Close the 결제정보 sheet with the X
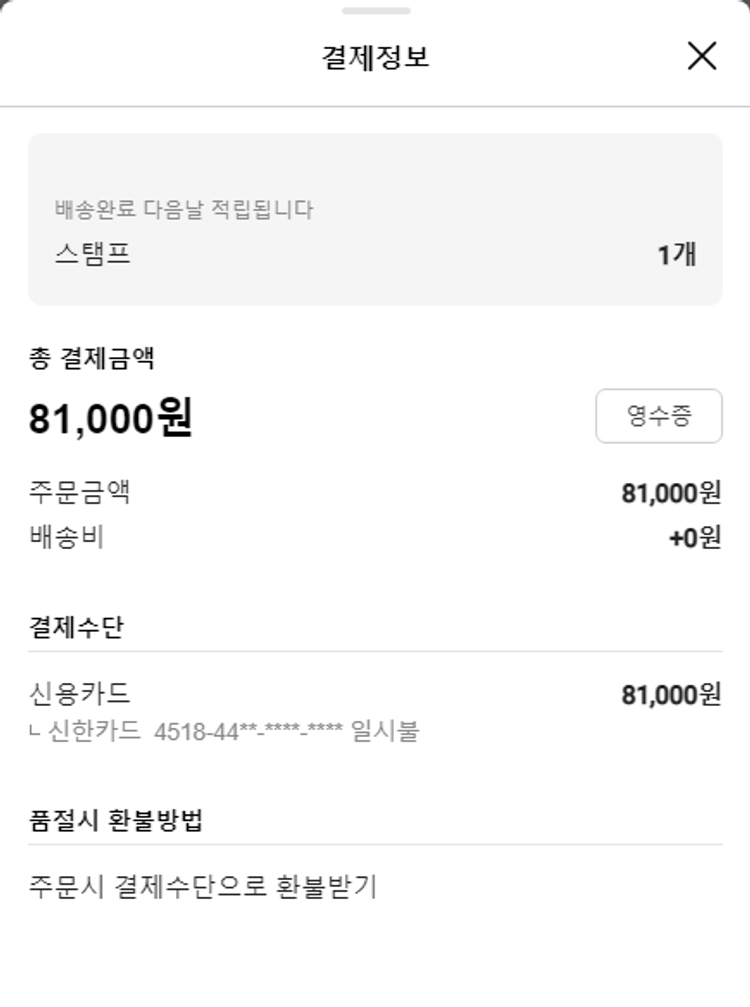The width and height of the screenshot is (750, 1007). [x=702, y=56]
